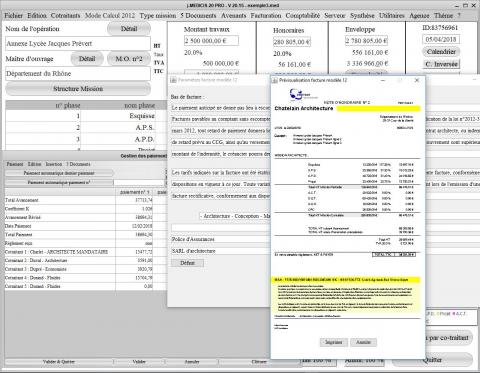
Task: Click the Défaut button in invoice parameters
Action: click(187, 263)
